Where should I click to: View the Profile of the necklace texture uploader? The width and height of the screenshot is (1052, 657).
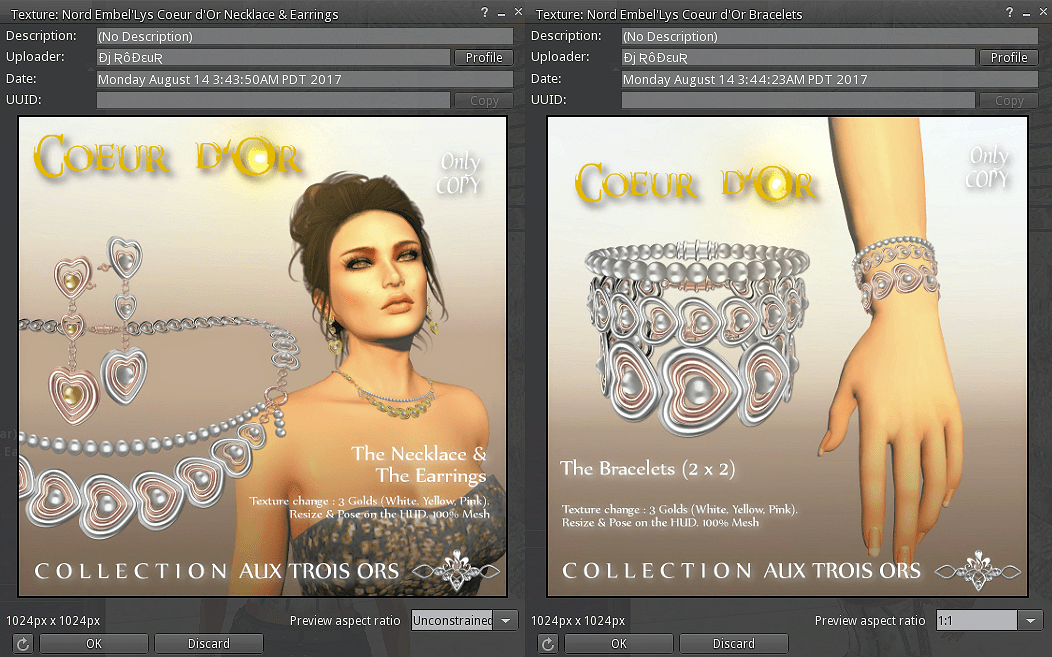tap(483, 57)
